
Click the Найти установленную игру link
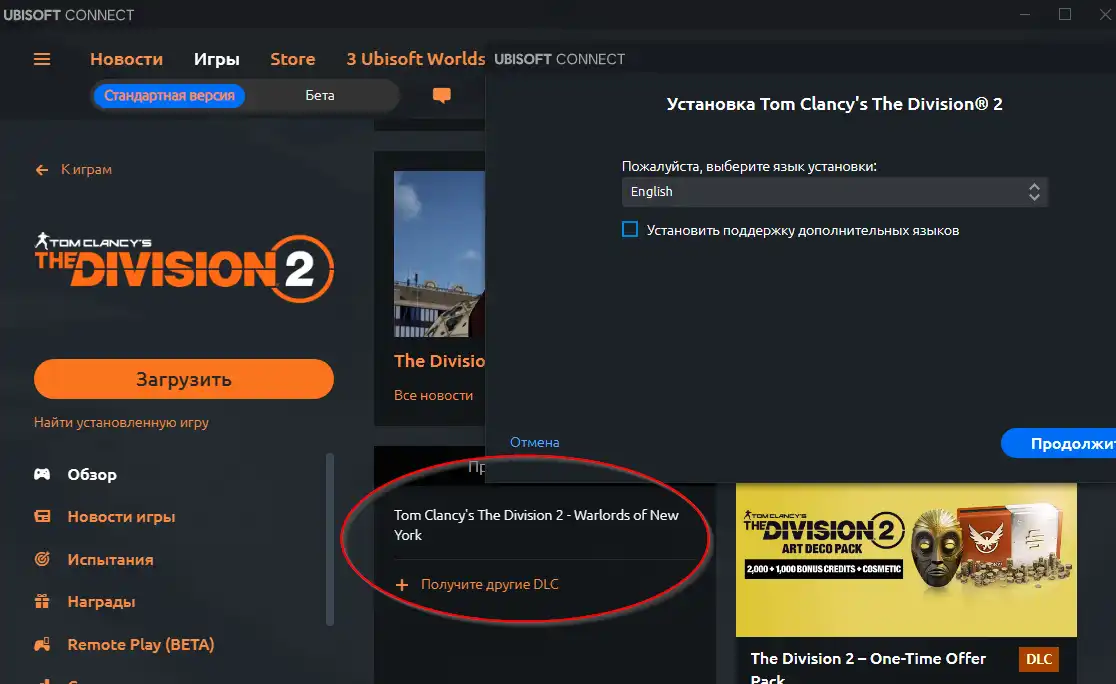[122, 423]
